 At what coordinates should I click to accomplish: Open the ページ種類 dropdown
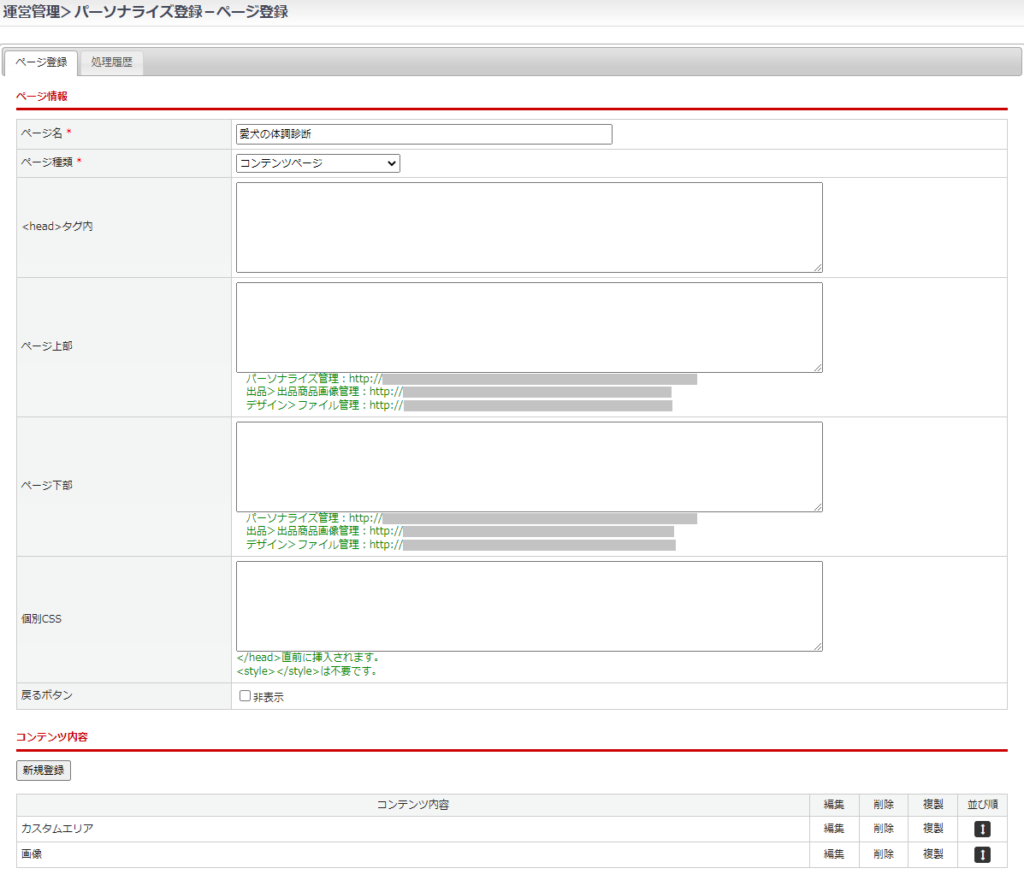click(x=318, y=163)
